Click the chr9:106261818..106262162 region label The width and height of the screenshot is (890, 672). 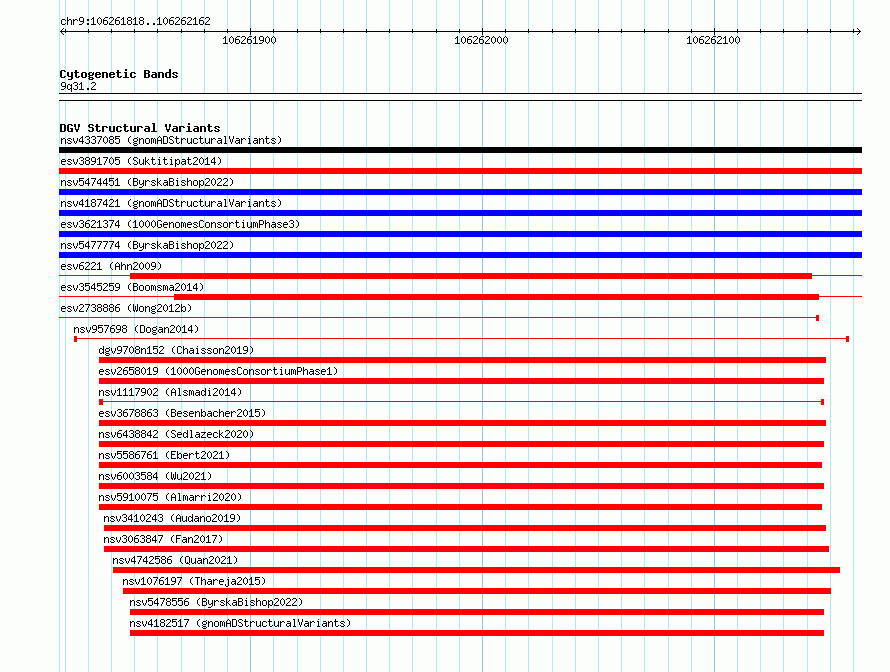(x=135, y=22)
